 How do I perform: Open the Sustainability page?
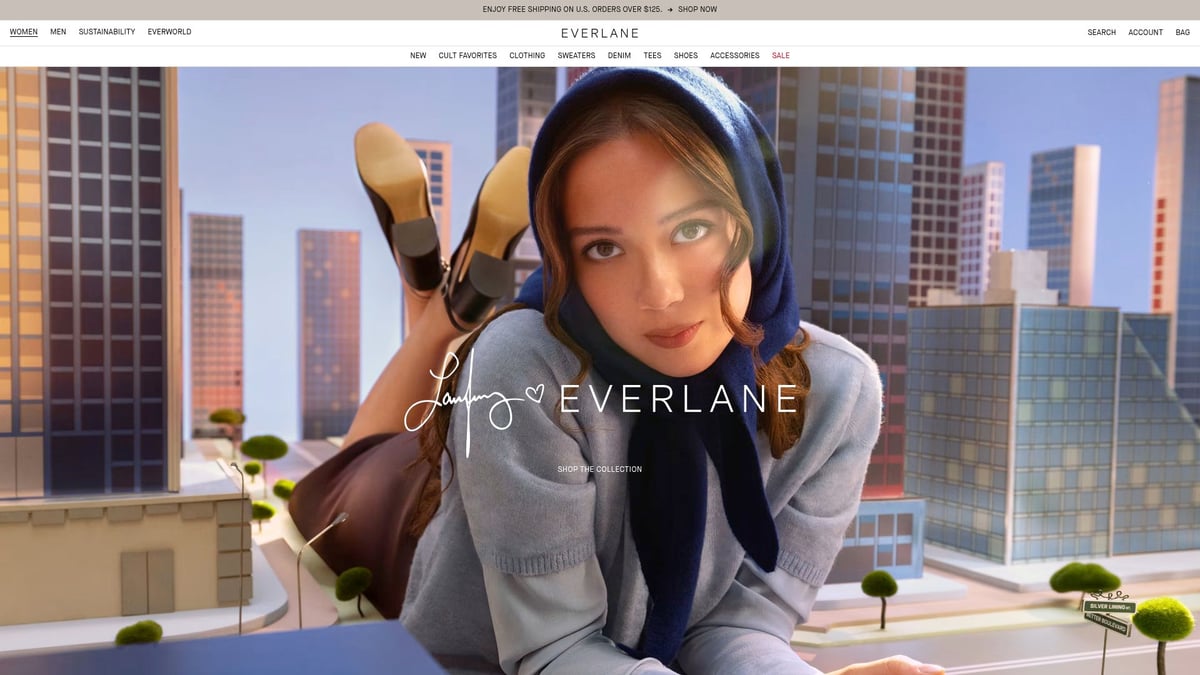[x=107, y=32]
